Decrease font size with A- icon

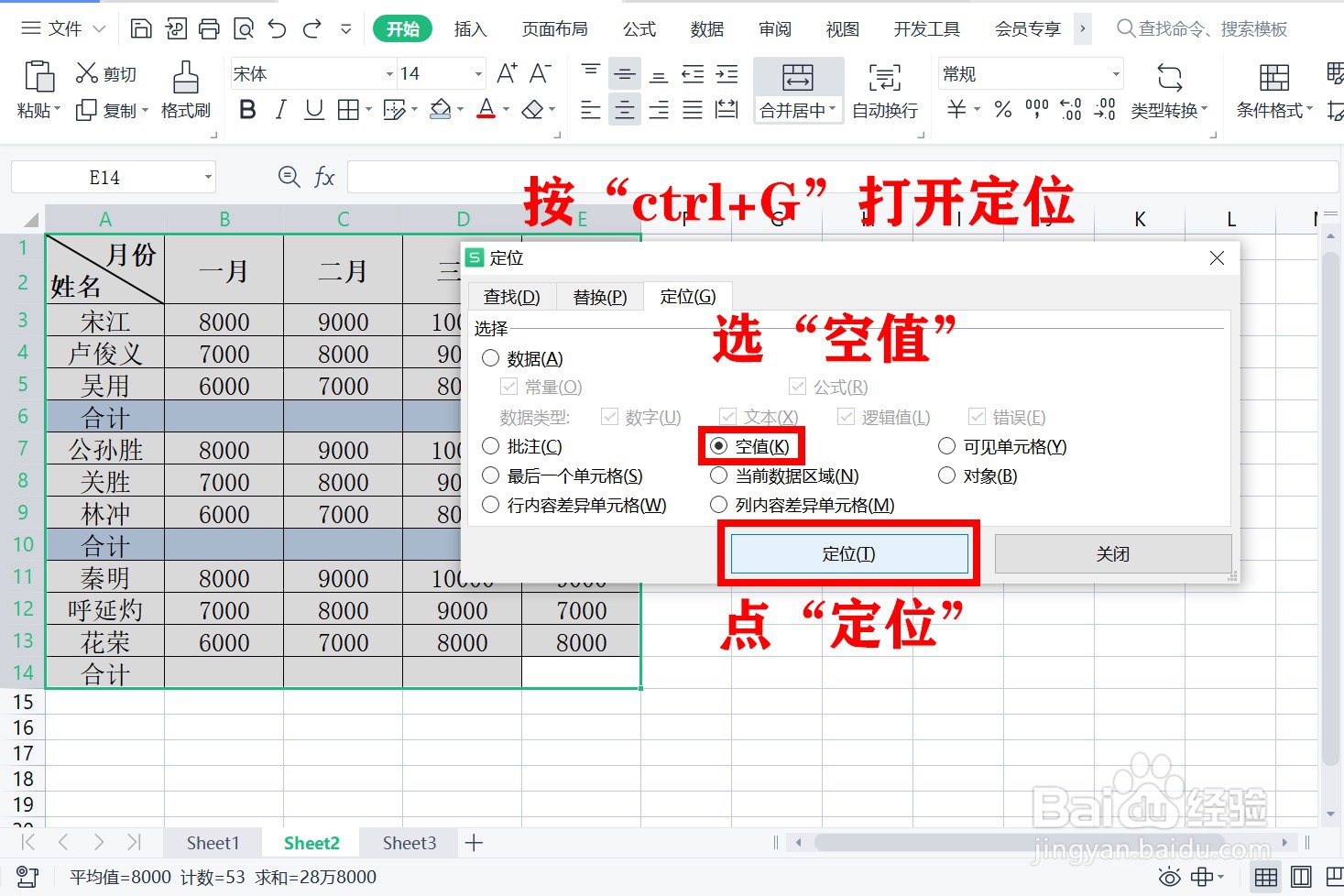coord(541,73)
